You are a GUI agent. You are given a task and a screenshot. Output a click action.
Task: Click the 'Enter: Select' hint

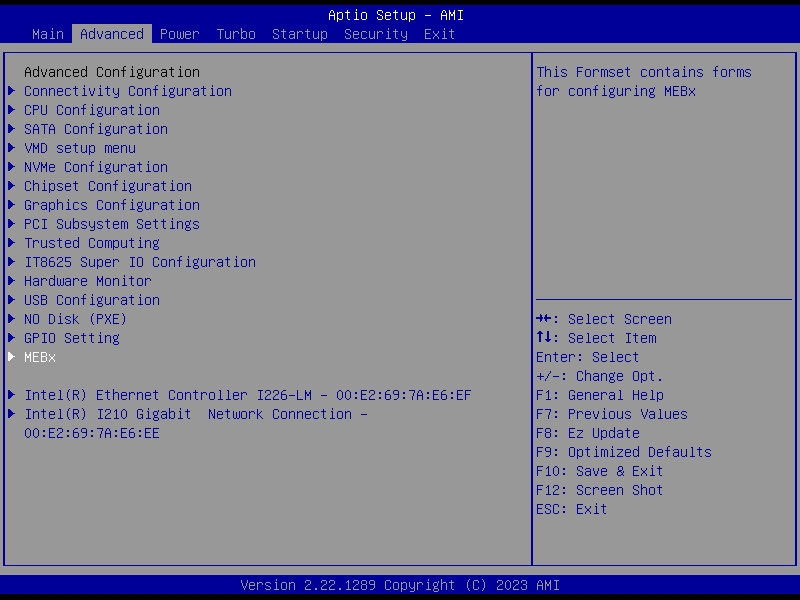pos(588,357)
